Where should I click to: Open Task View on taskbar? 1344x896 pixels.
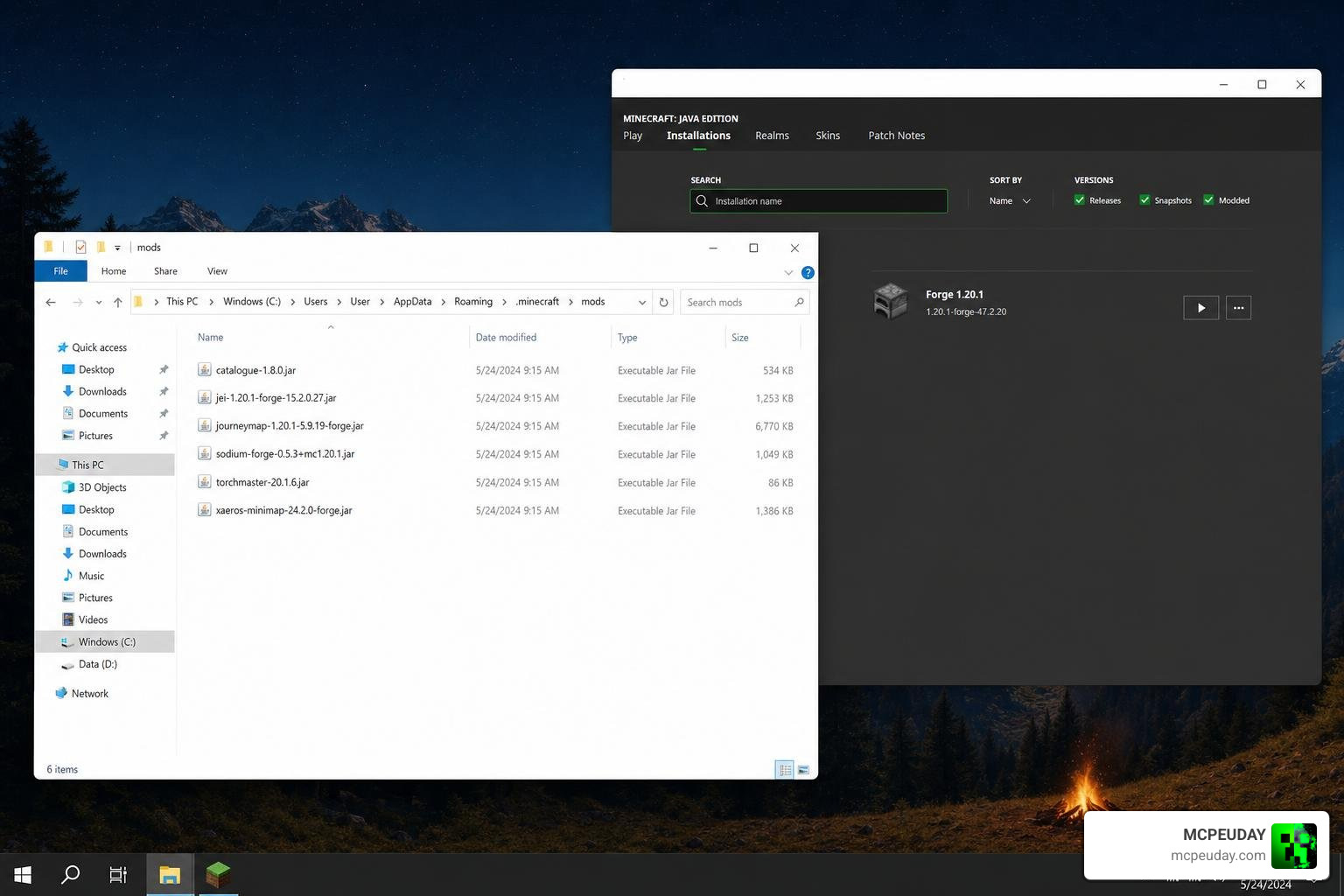click(x=118, y=875)
